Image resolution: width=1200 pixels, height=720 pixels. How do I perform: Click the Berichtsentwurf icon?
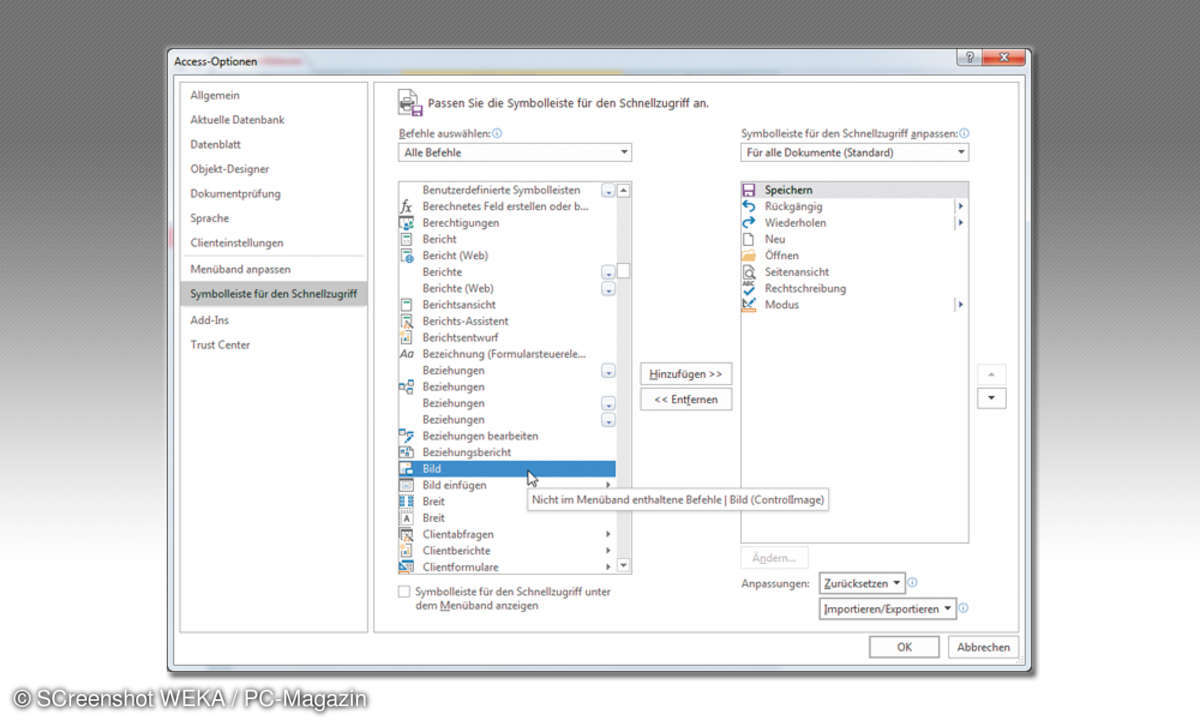pyautogui.click(x=406, y=338)
